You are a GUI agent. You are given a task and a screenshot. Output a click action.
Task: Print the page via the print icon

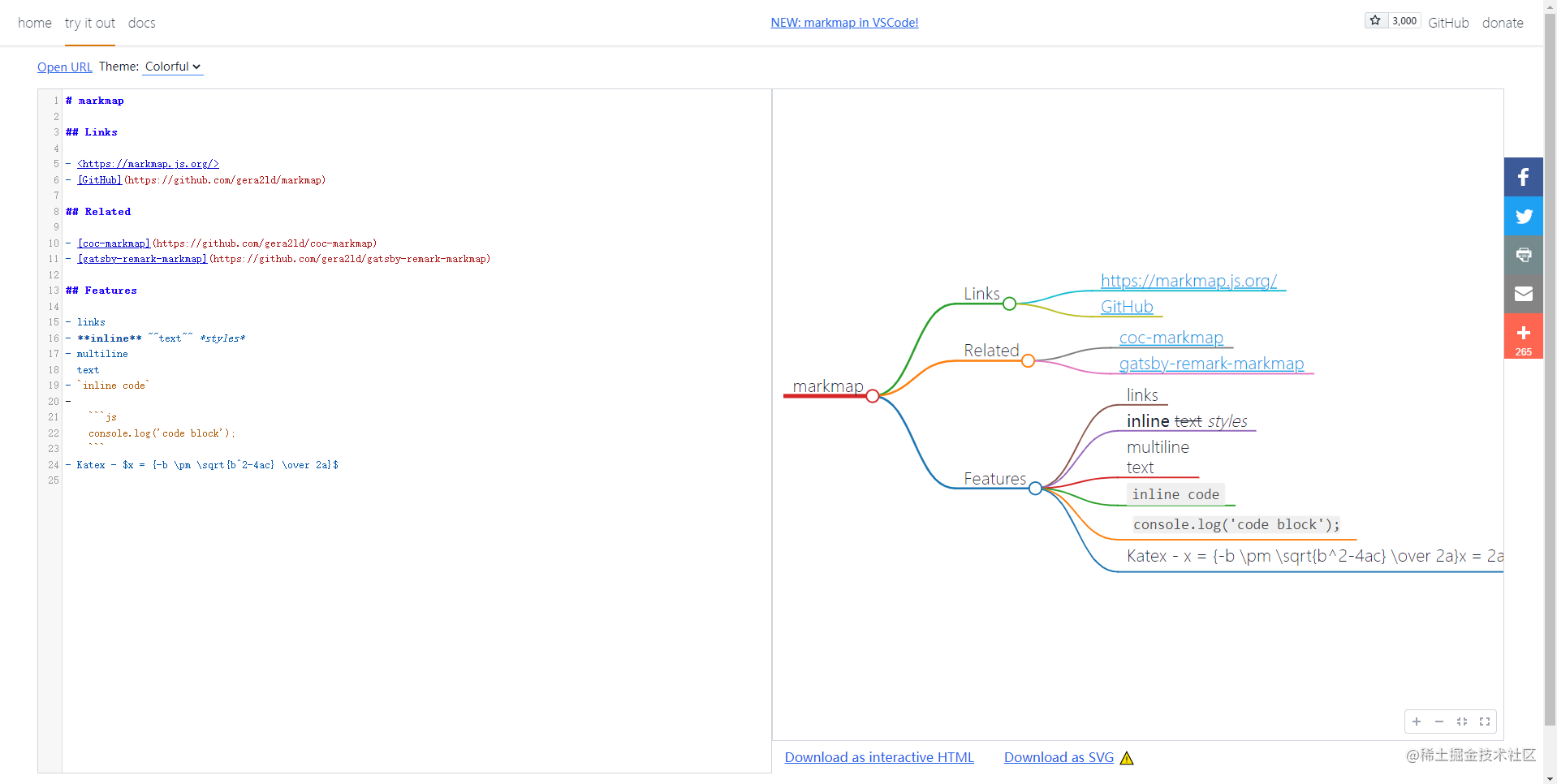(1523, 254)
